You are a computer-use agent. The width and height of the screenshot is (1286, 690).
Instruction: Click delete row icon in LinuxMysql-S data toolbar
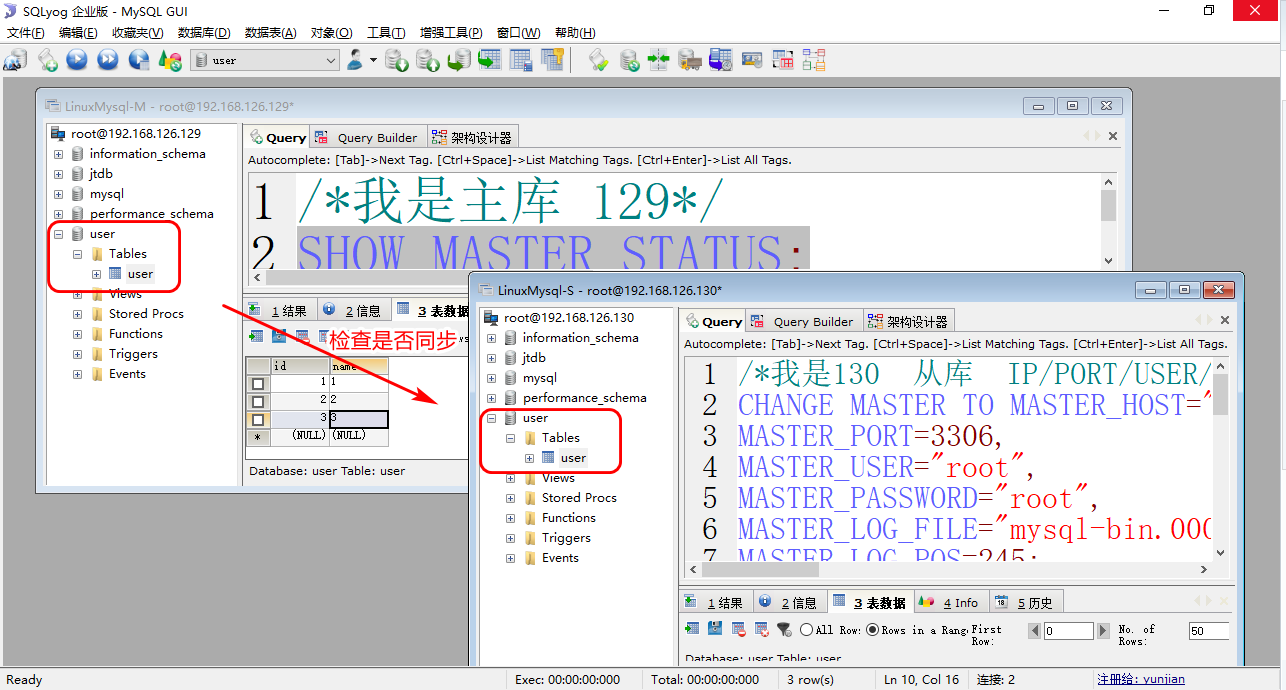(739, 629)
